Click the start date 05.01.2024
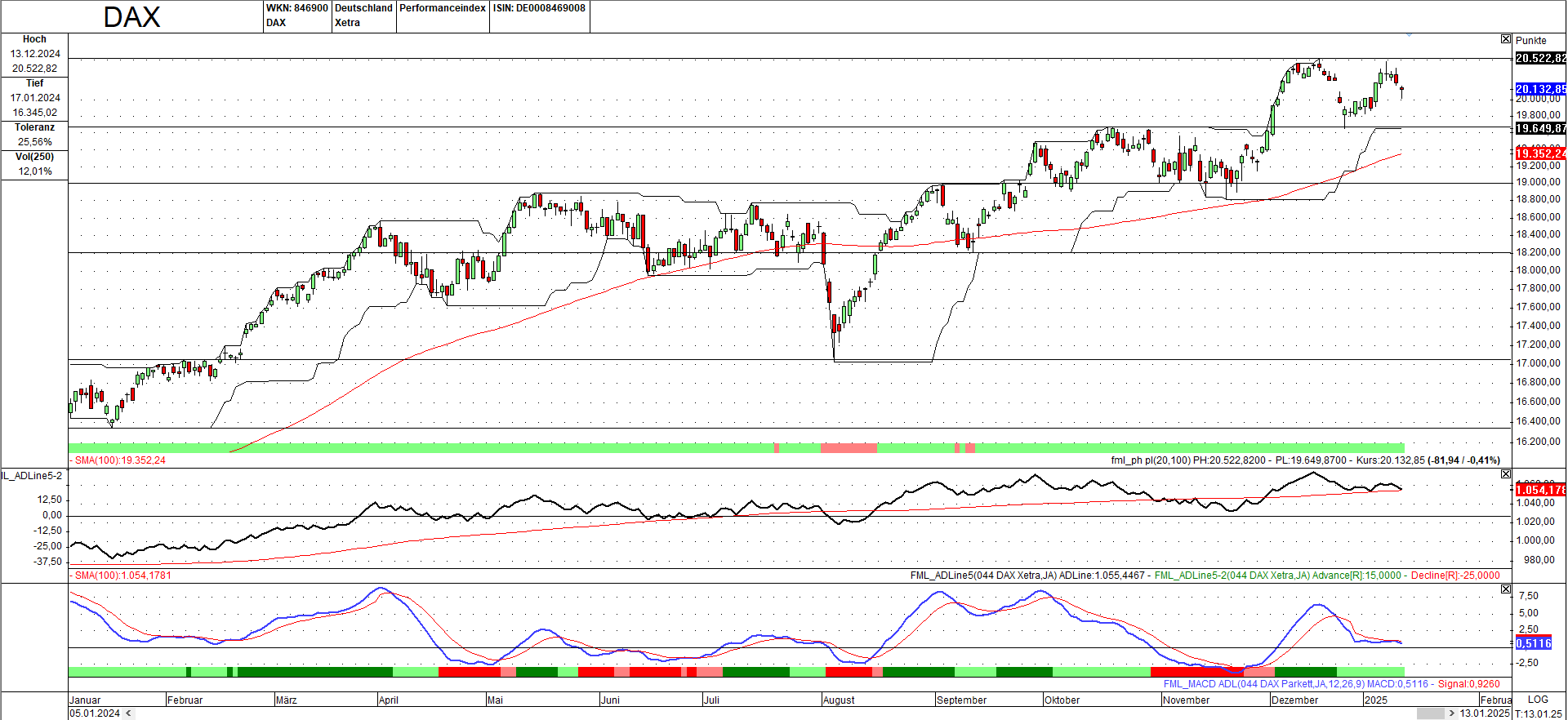Image resolution: width=1568 pixels, height=720 pixels. pyautogui.click(x=95, y=713)
